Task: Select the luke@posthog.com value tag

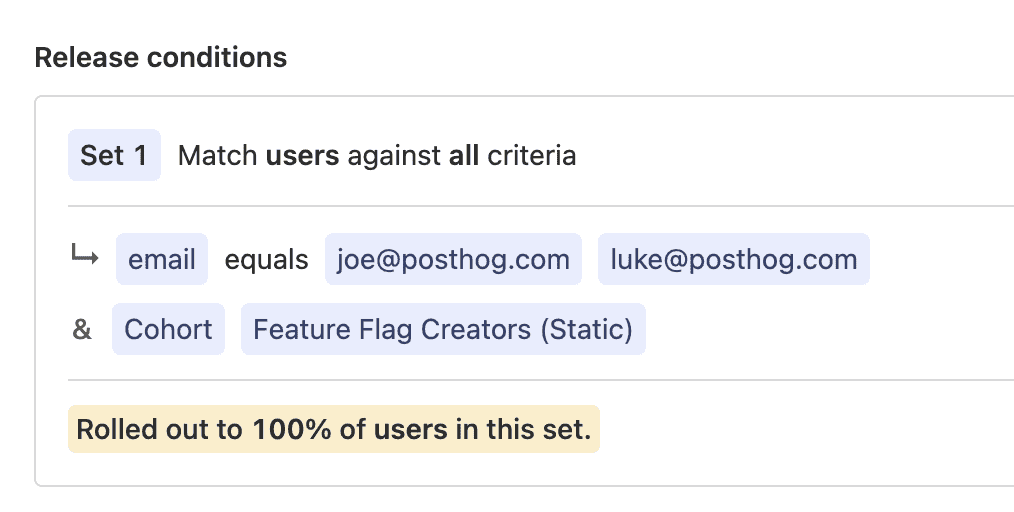Action: 733,260
